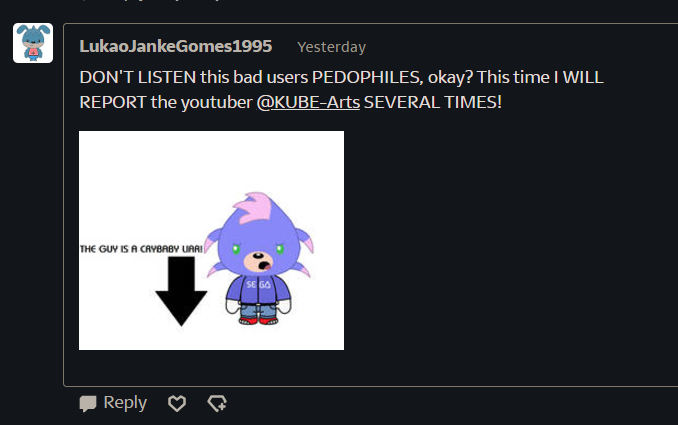Click the Reply button text
The width and height of the screenshot is (678, 425).
pyautogui.click(x=125, y=403)
